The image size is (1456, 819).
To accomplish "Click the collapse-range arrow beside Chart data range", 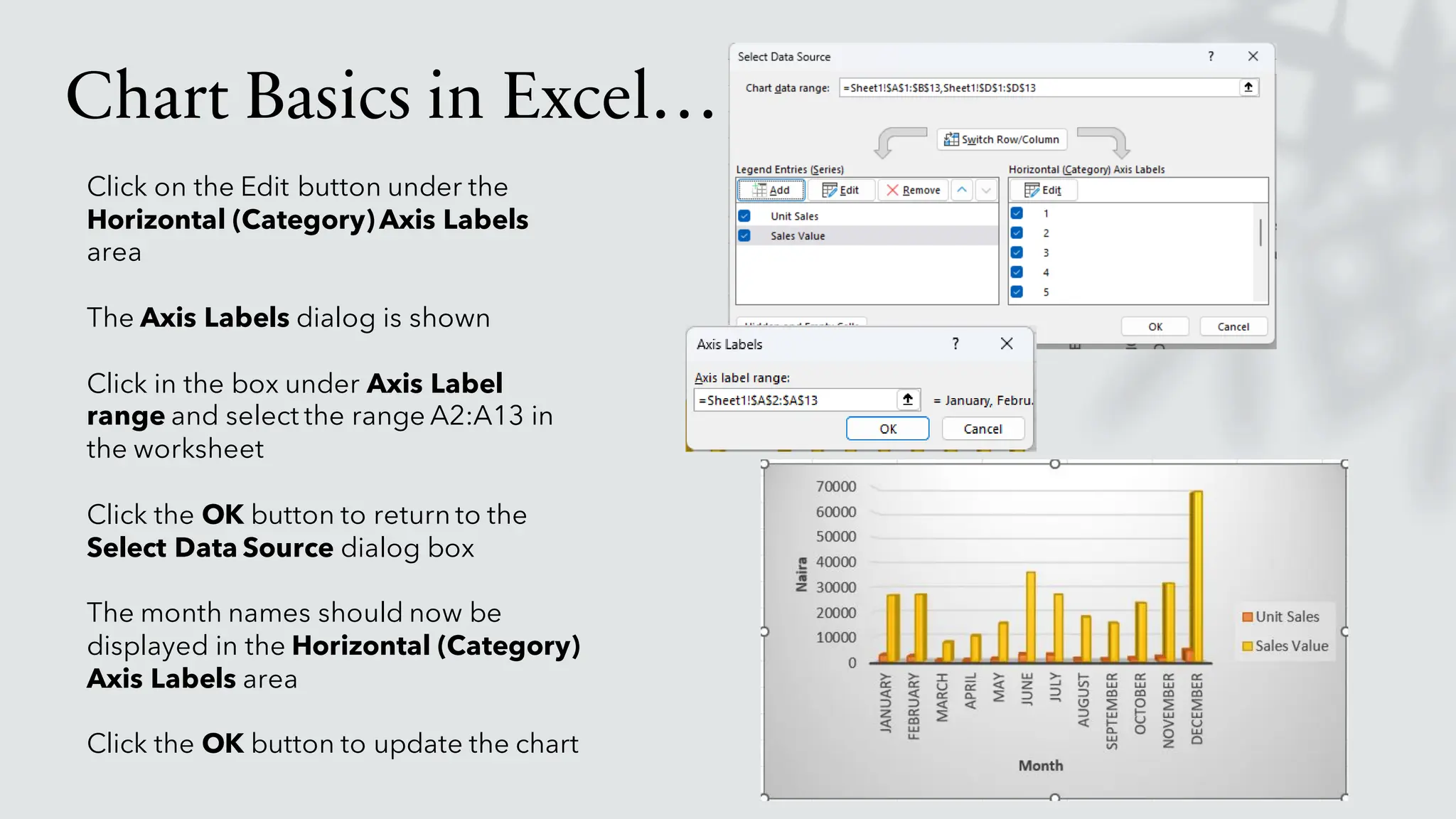I will [1248, 87].
